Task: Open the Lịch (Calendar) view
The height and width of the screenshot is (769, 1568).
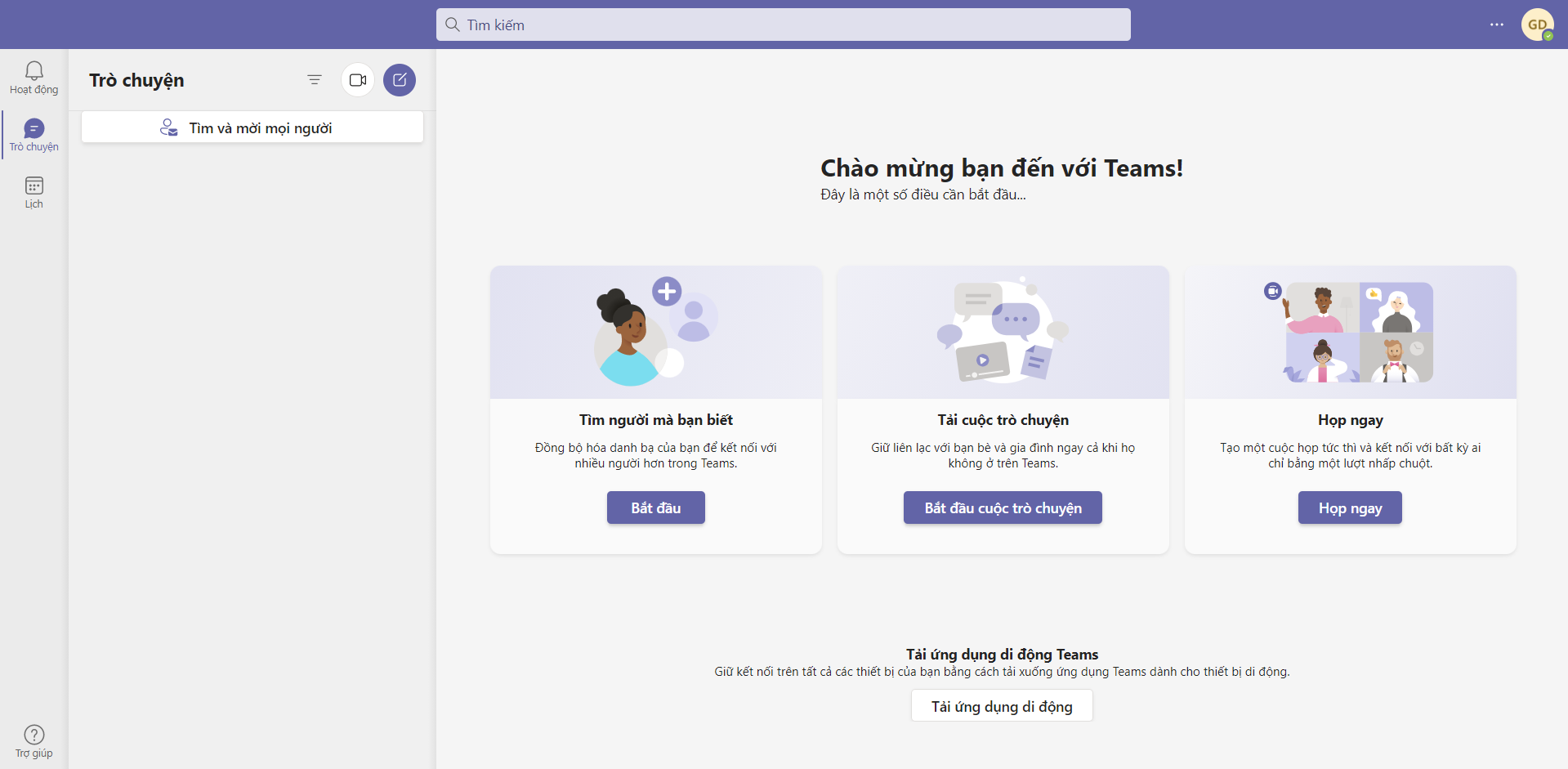Action: click(x=34, y=192)
